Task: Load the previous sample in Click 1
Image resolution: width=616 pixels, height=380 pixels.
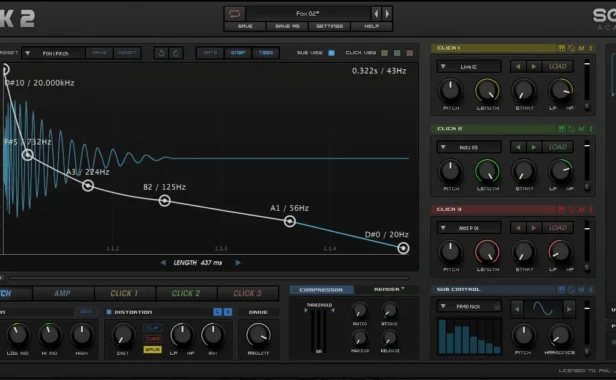Action: point(518,66)
